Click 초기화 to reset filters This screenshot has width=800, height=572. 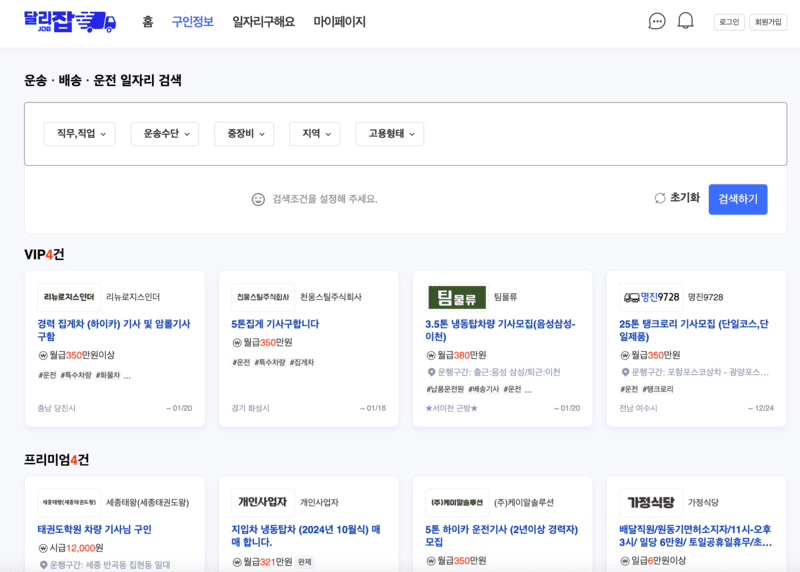click(x=684, y=198)
